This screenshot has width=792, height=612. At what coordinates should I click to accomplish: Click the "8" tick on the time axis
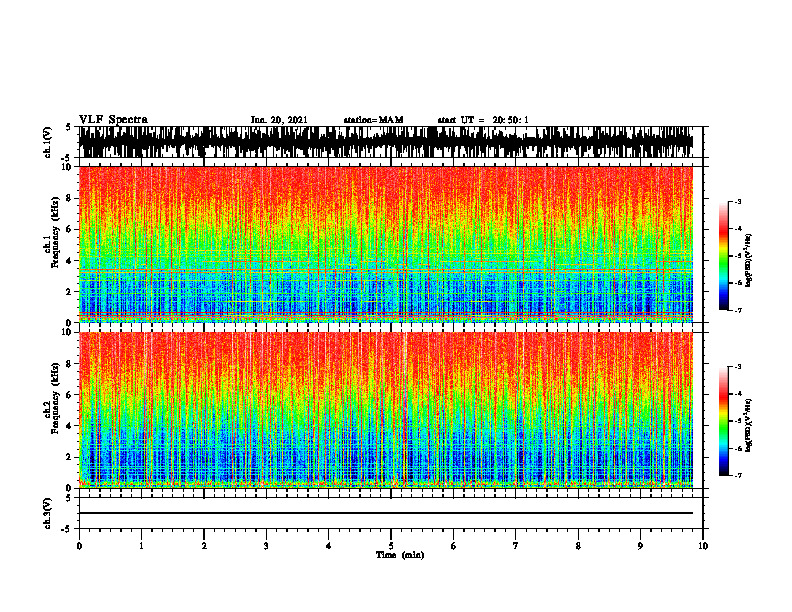pyautogui.click(x=578, y=546)
